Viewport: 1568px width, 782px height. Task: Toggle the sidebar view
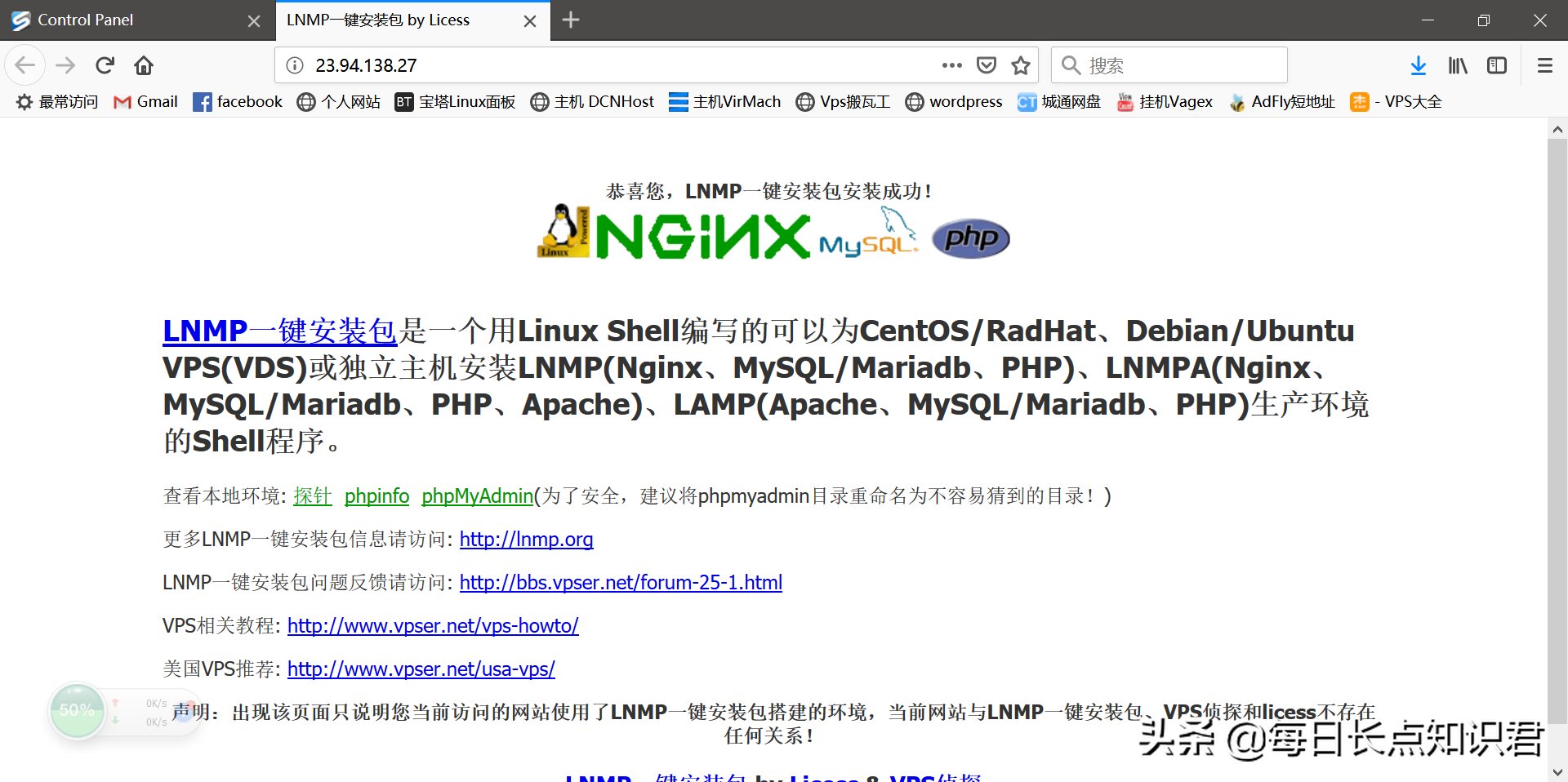pos(1497,65)
